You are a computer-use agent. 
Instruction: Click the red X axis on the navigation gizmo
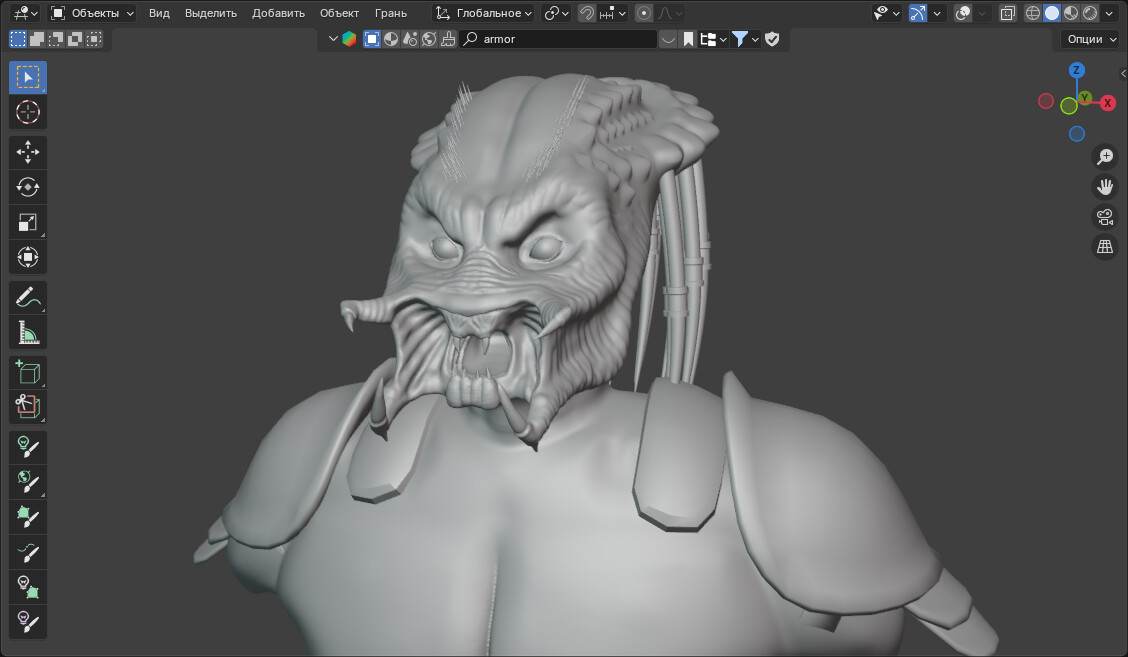[1106, 101]
